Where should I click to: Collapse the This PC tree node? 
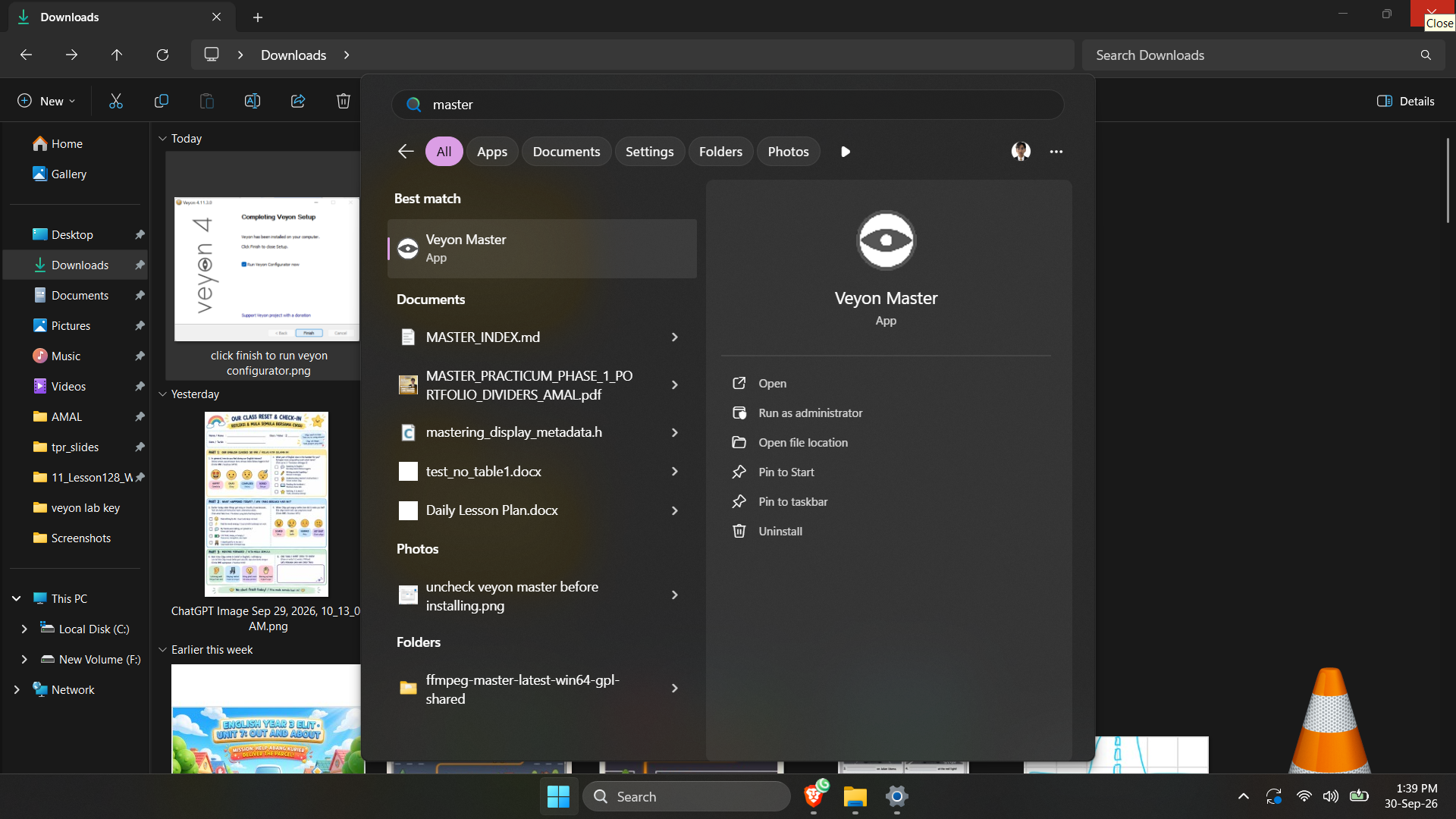click(x=16, y=598)
